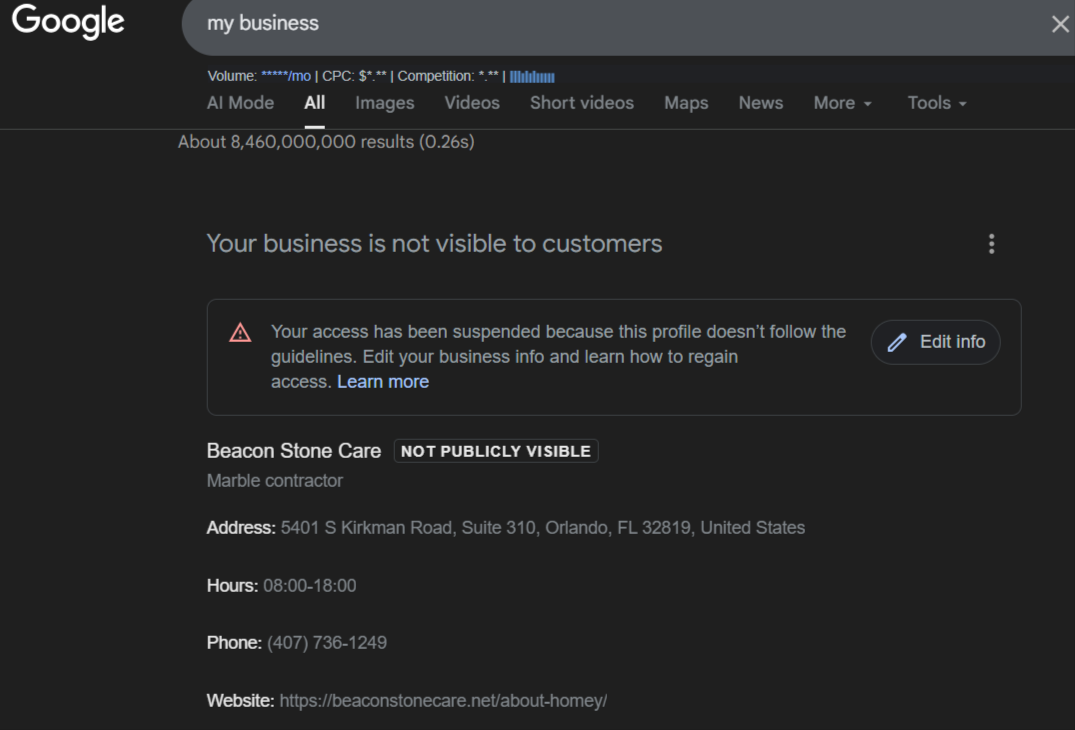The width and height of the screenshot is (1075, 730).
Task: Open the Videos tab
Action: tap(472, 103)
